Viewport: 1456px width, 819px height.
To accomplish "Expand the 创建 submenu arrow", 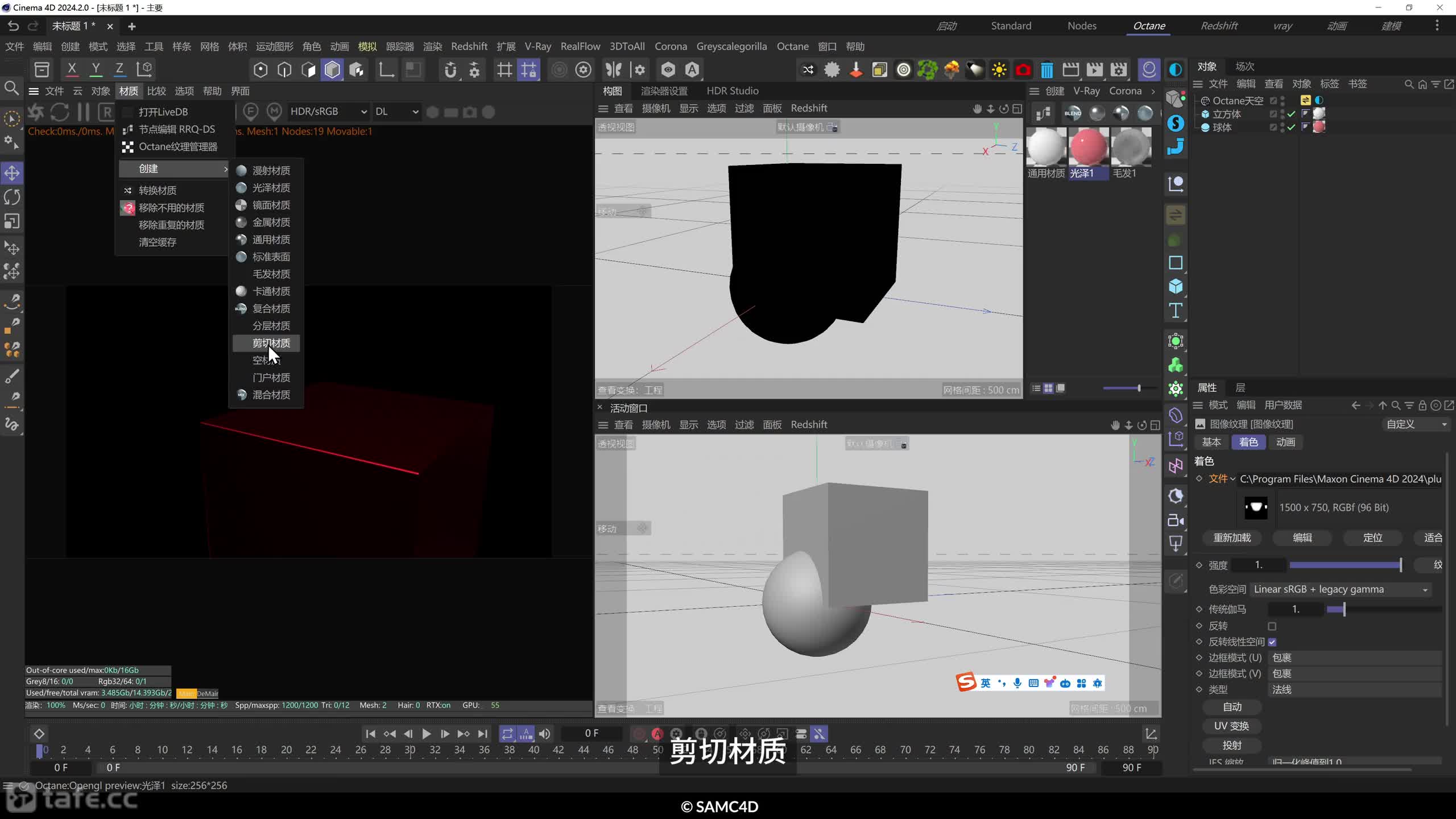I will point(225,168).
